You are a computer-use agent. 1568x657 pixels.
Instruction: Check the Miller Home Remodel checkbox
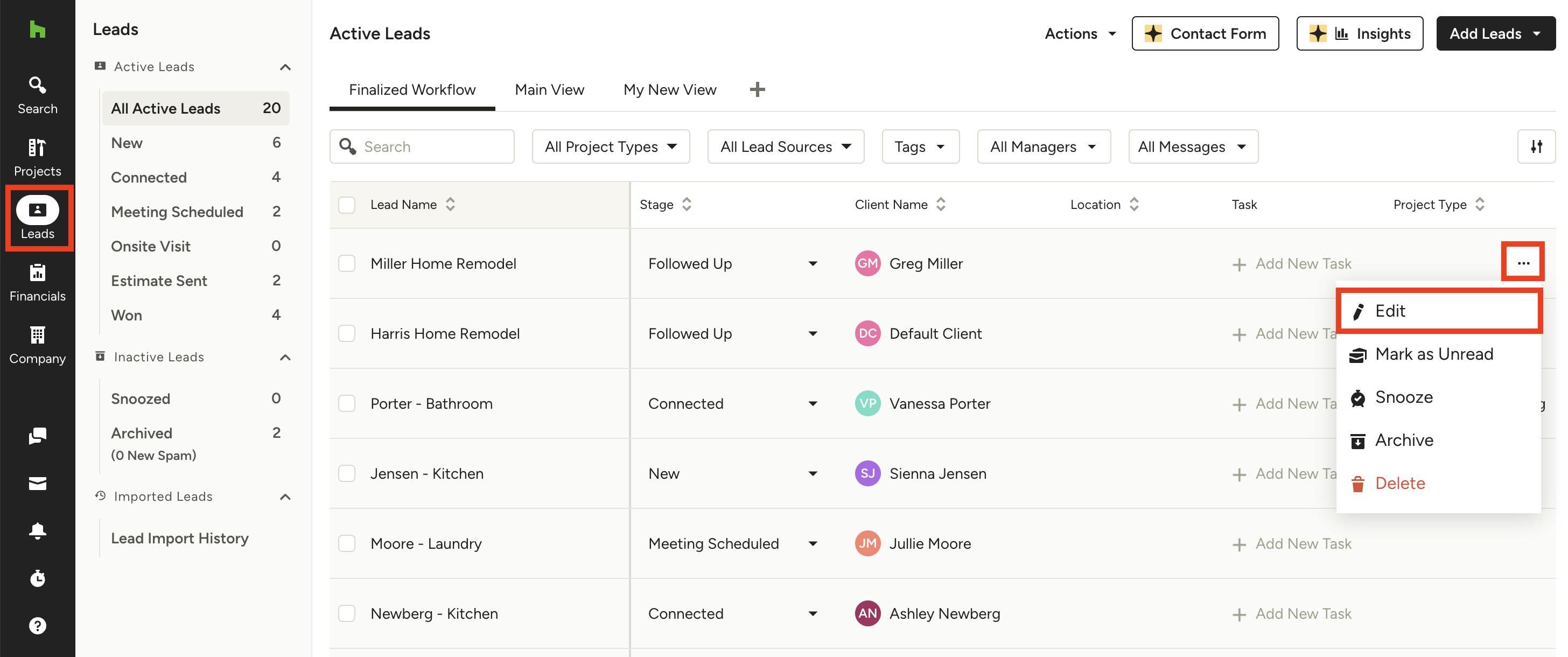pyautogui.click(x=347, y=264)
